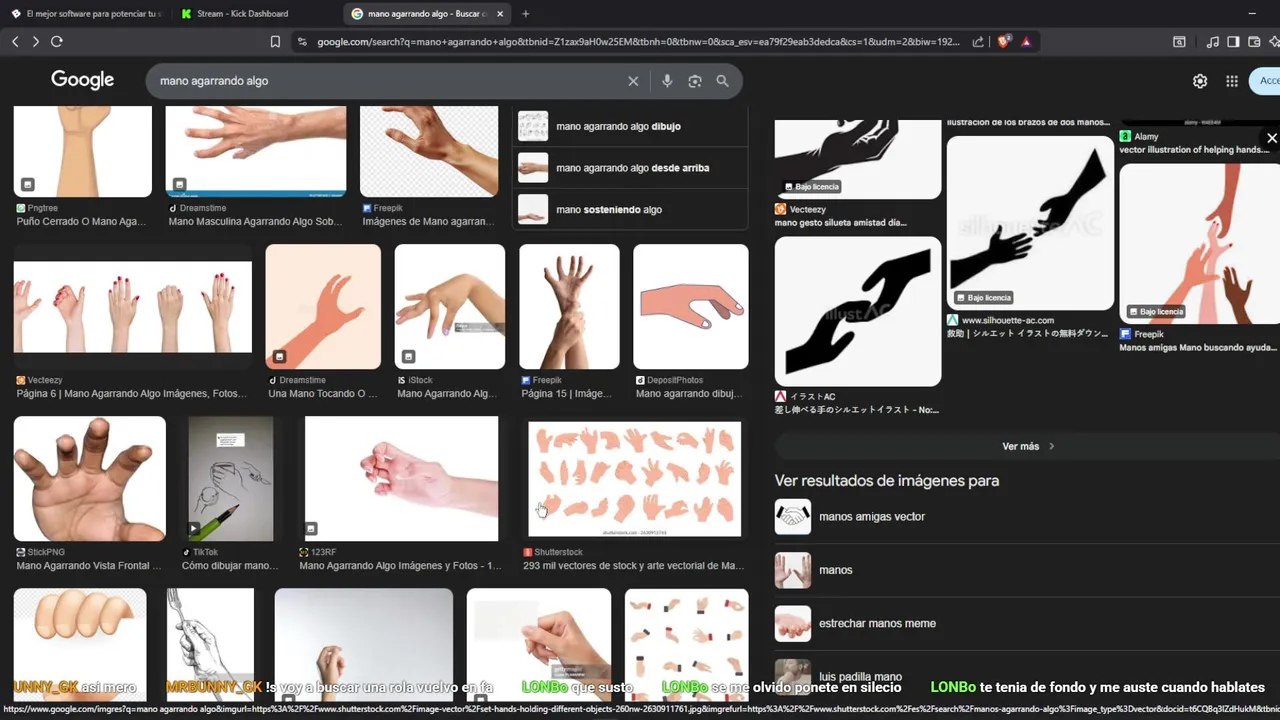The height and width of the screenshot is (720, 1280).
Task: Open the 123RF hand on white thumbnail
Action: 401,479
